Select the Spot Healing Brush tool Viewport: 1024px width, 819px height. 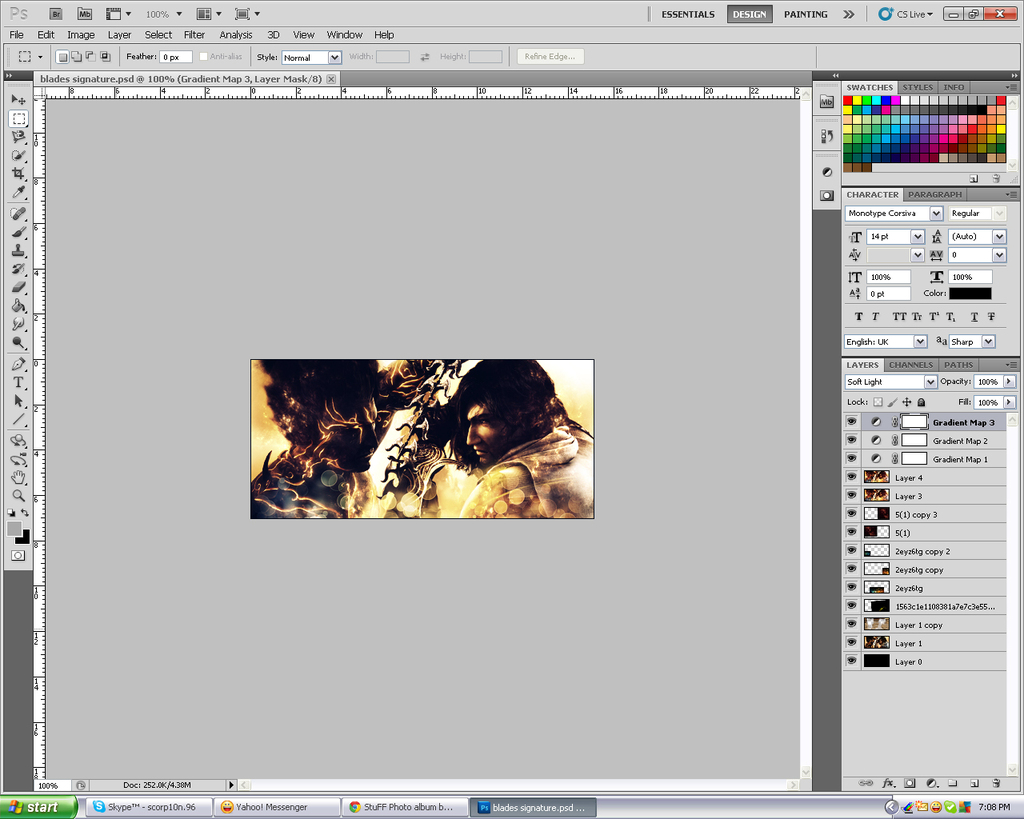click(x=18, y=214)
